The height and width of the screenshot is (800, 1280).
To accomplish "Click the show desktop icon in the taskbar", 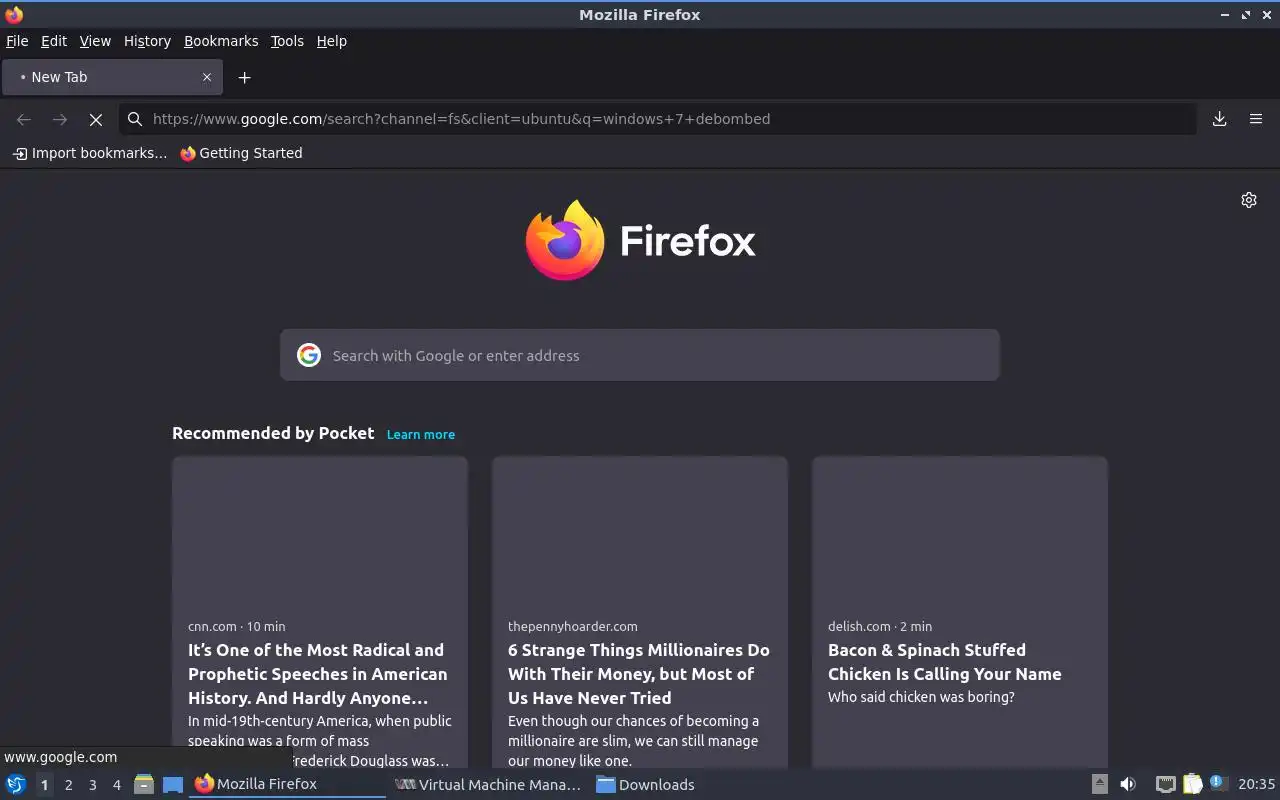I will click(x=173, y=784).
